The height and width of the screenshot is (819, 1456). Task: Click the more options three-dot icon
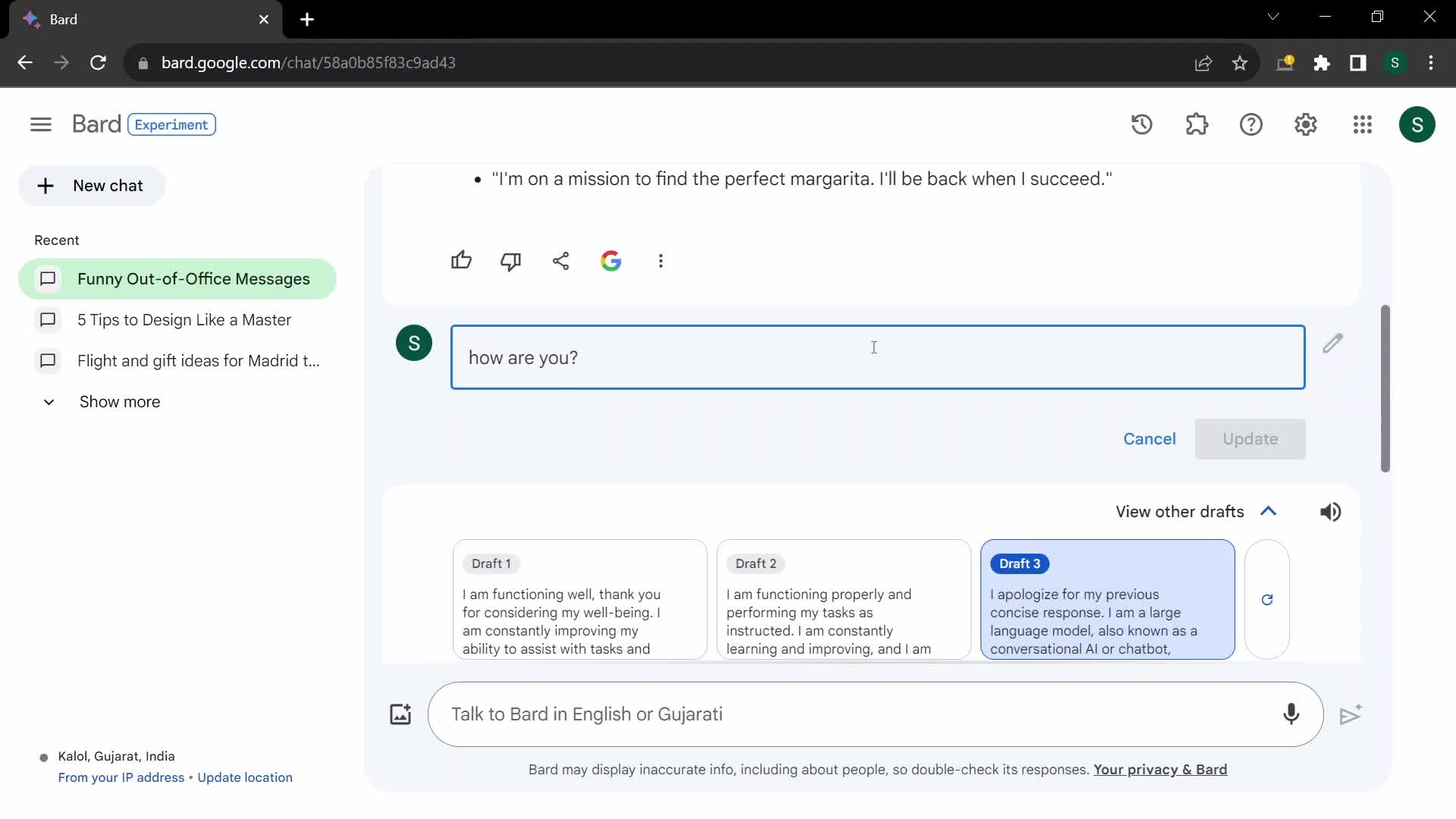(660, 262)
